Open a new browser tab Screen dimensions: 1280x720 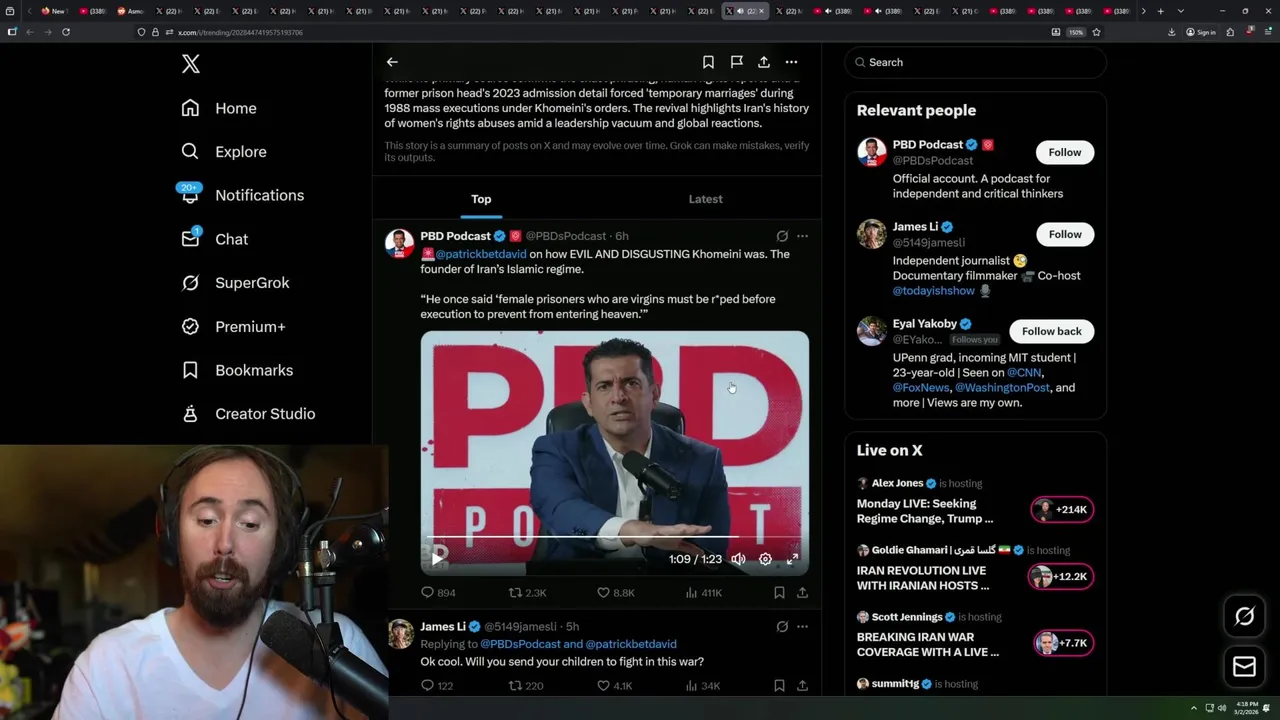pos(1160,11)
